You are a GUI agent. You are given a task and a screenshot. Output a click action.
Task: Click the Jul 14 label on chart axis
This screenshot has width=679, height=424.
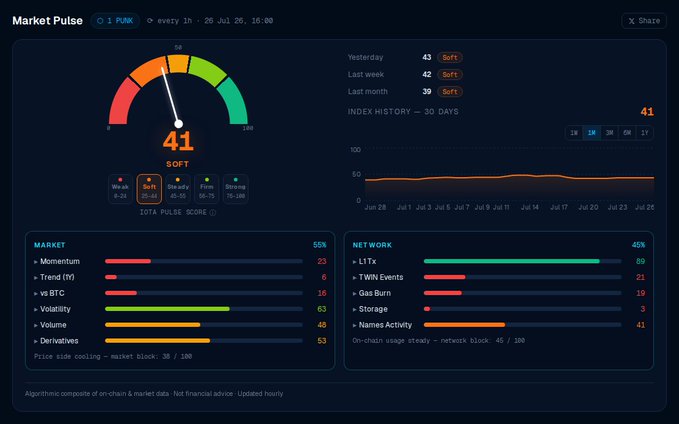pyautogui.click(x=530, y=207)
